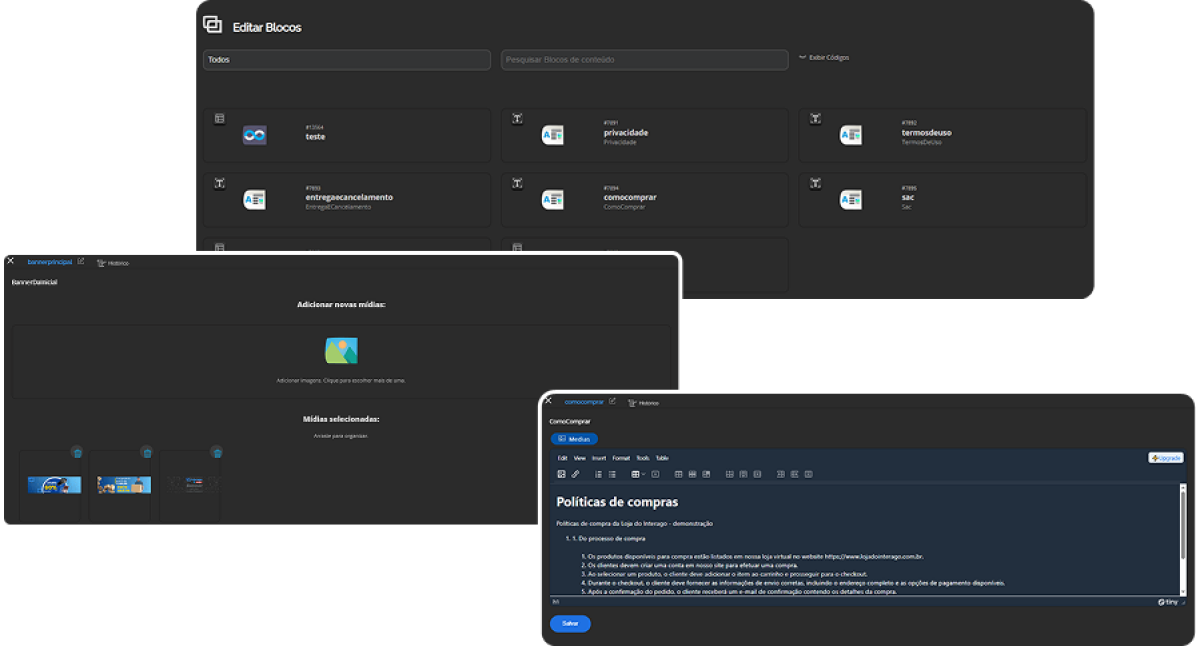The width and height of the screenshot is (1200, 650).
Task: Click the Upgrade button in editor
Action: point(1166,458)
